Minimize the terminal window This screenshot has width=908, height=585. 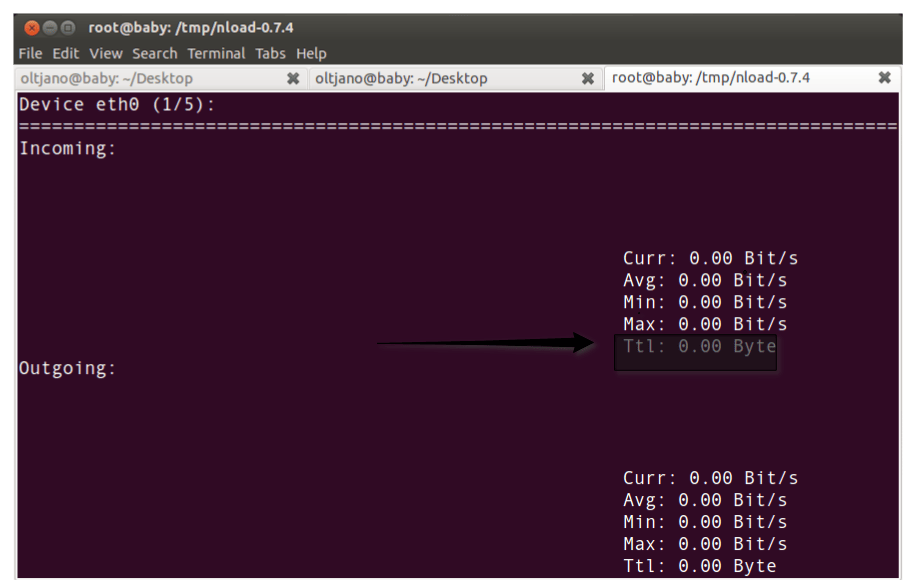[x=50, y=28]
